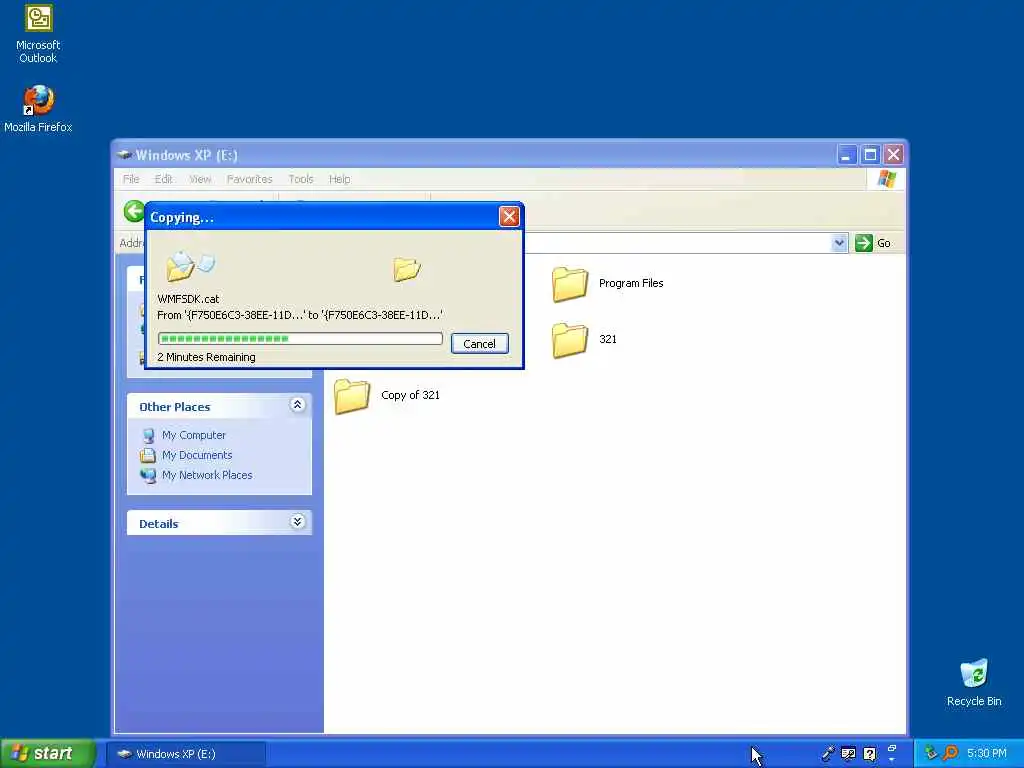Click the green Go arrow icon

tap(863, 243)
